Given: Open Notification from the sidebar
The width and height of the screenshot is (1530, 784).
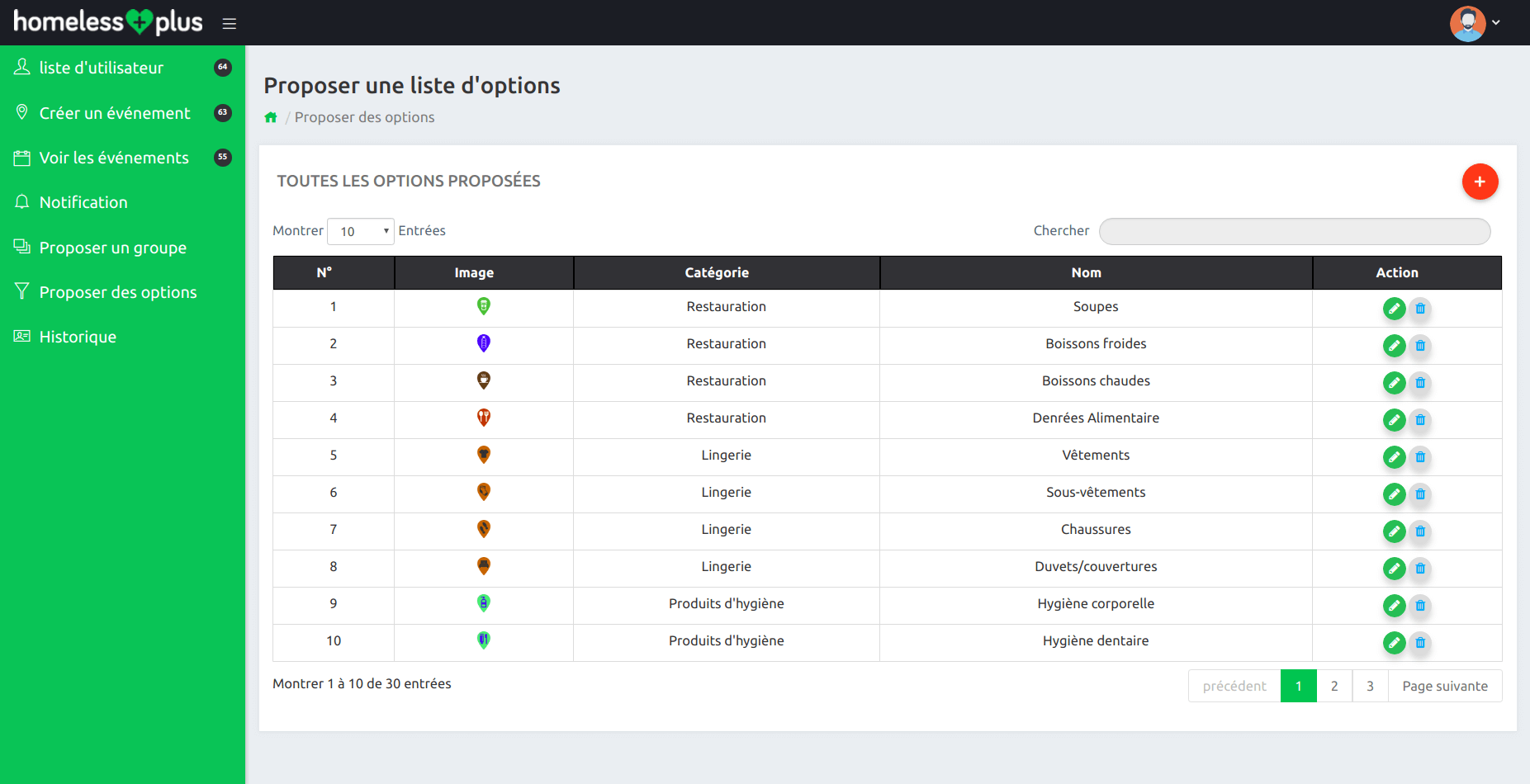Looking at the screenshot, I should pos(83,202).
